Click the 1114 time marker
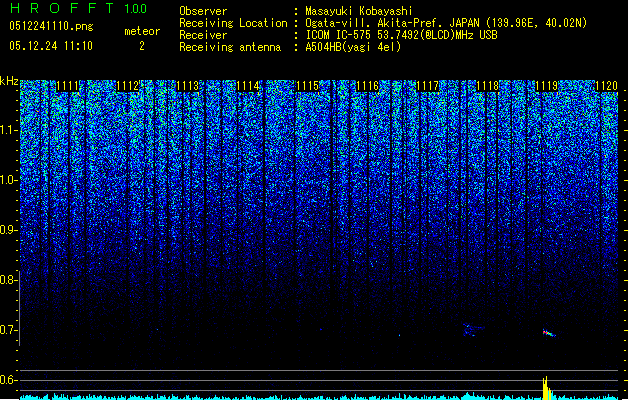Image resolution: width=629 pixels, height=400 pixels. tap(248, 86)
